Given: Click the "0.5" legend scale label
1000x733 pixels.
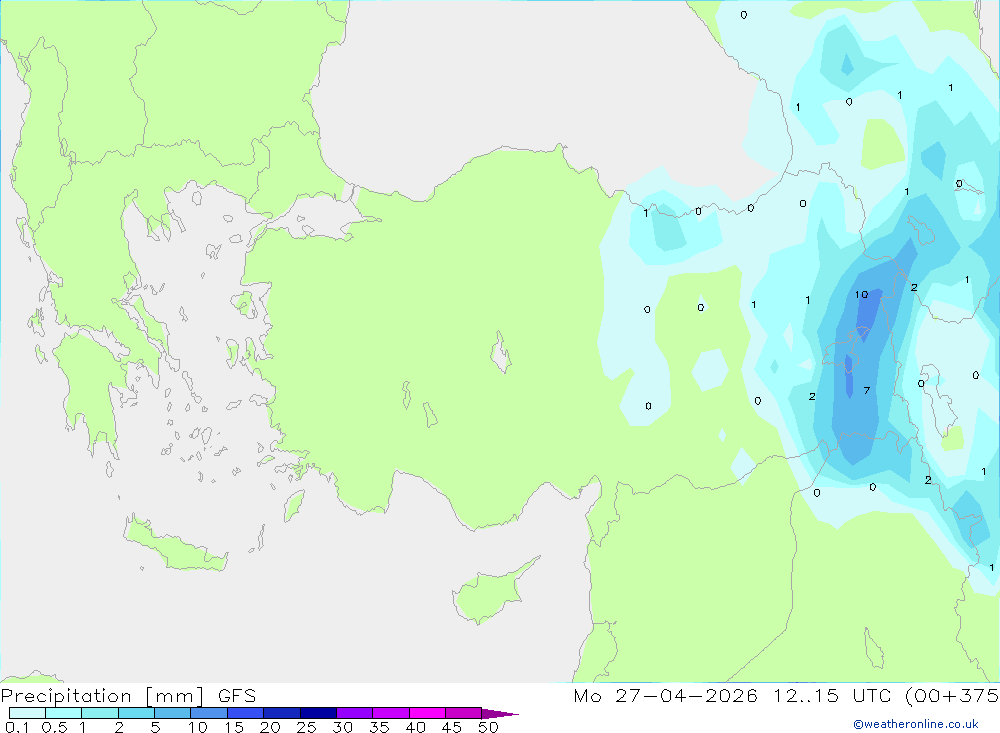Looking at the screenshot, I should (x=54, y=727).
